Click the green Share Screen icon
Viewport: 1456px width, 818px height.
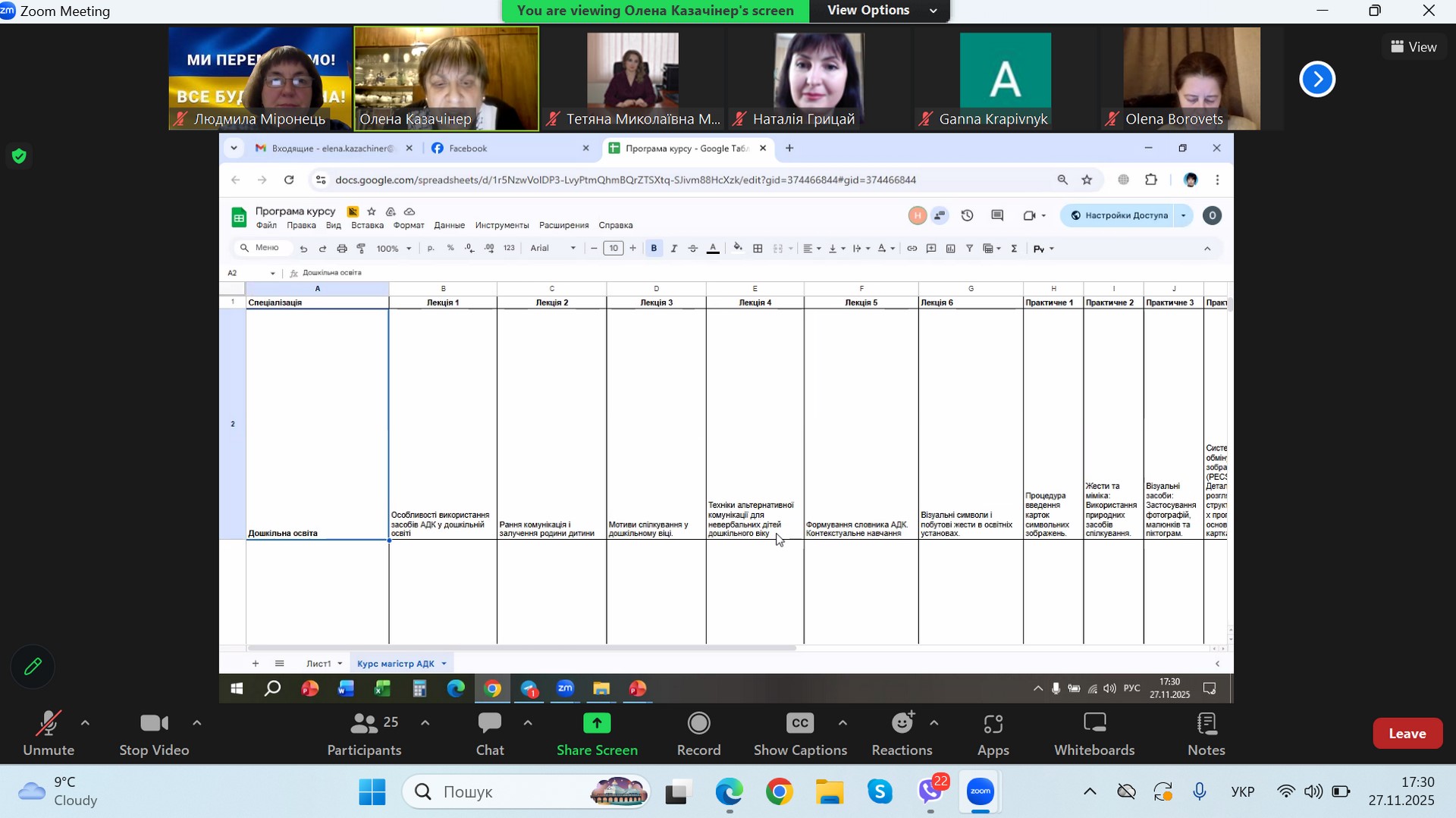pyautogui.click(x=597, y=724)
